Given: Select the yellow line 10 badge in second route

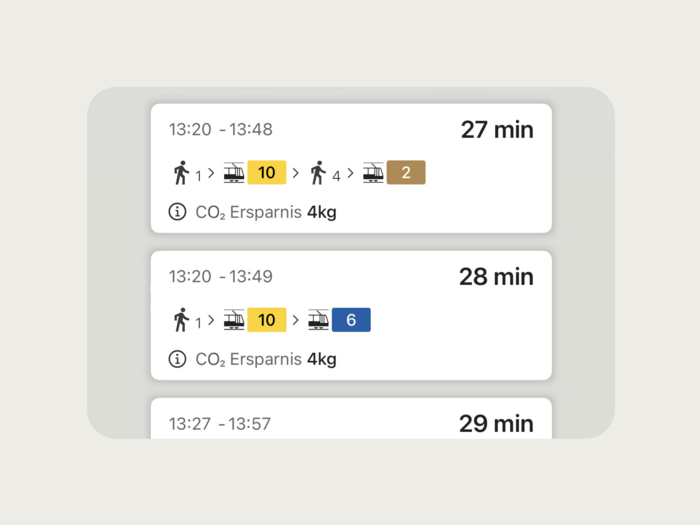Looking at the screenshot, I should pyautogui.click(x=267, y=320).
